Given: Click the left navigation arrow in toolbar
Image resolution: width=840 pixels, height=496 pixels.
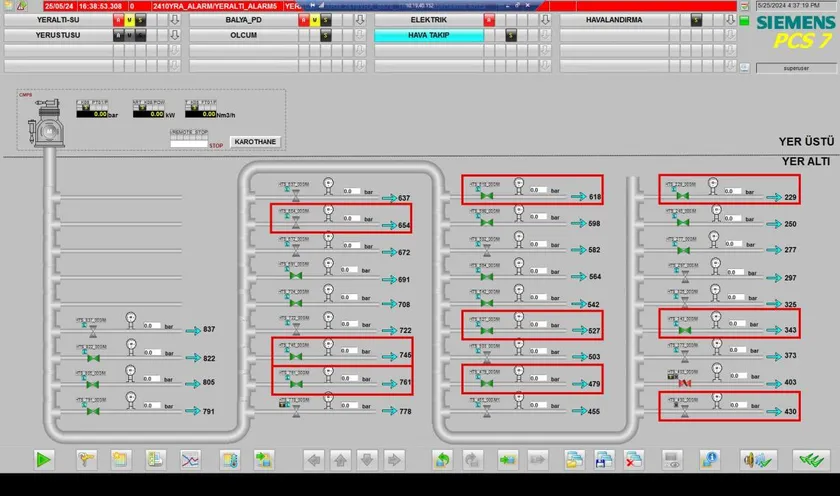Looking at the screenshot, I should tap(314, 460).
